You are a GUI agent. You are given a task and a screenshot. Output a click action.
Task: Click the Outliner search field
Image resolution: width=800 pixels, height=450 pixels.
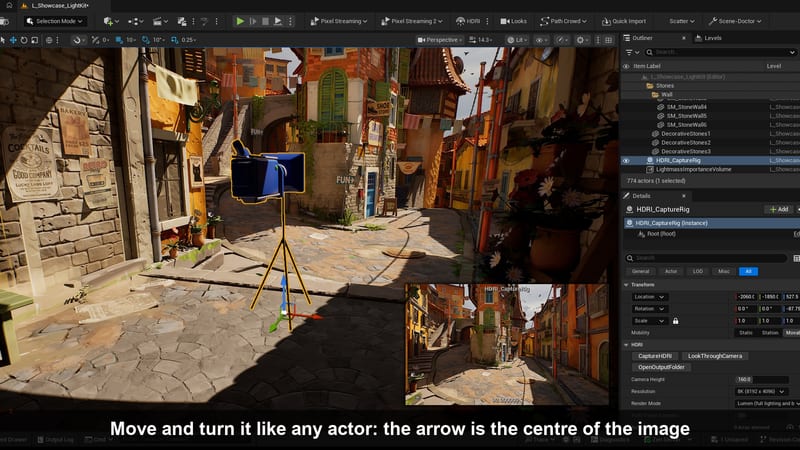coord(720,52)
